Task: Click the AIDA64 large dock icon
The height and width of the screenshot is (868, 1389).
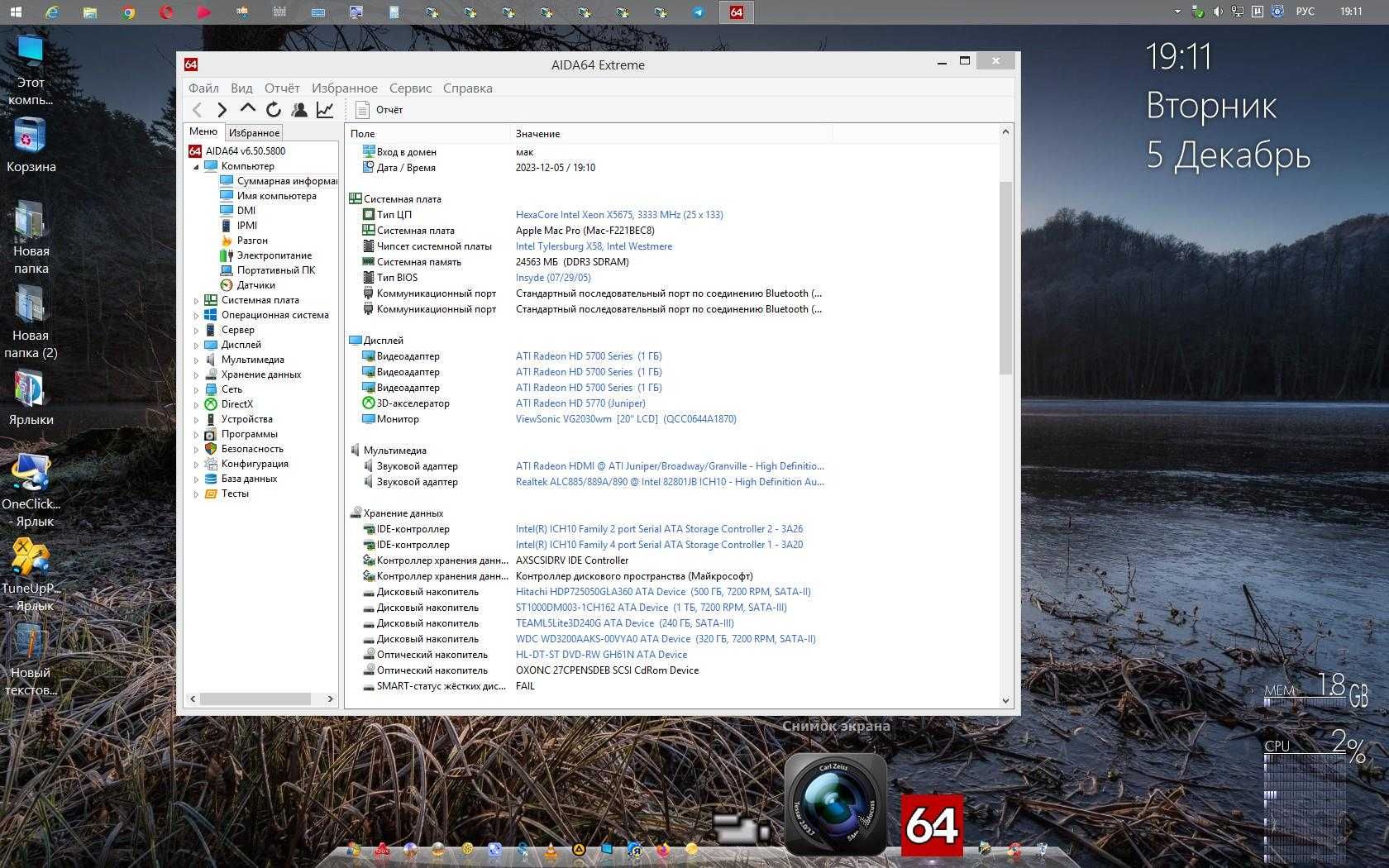Action: coord(932,825)
